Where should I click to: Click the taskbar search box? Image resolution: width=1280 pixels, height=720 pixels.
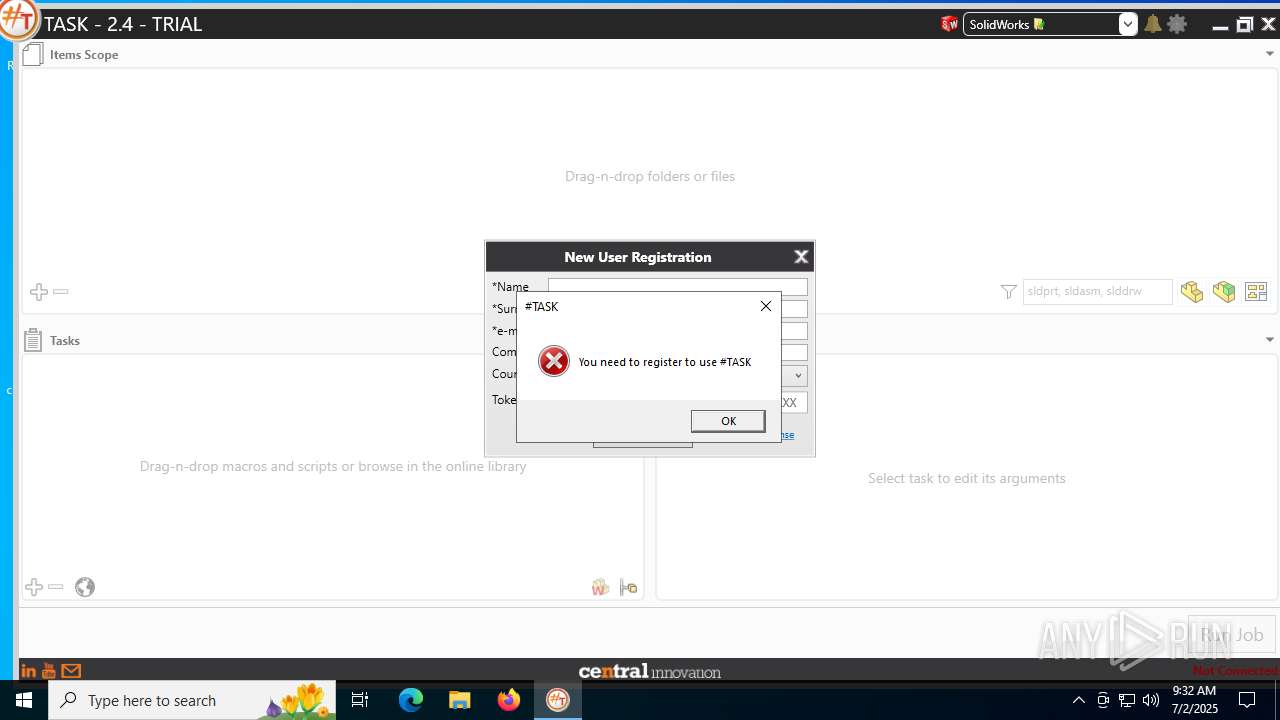click(x=193, y=700)
